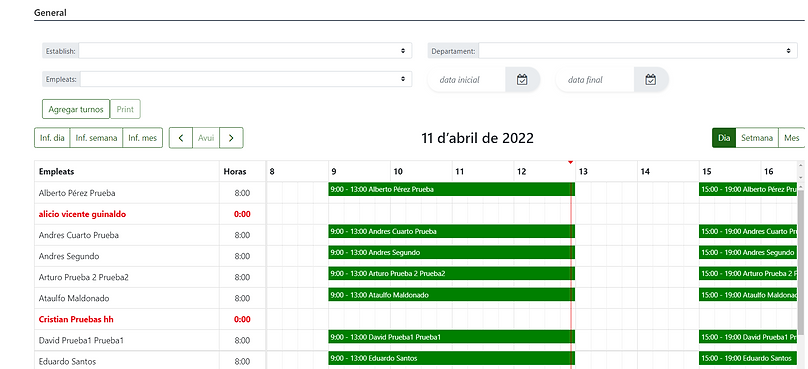Click employee David Prueba1 Prueba1 name
Image resolution: width=808 pixels, height=369 pixels.
click(x=81, y=341)
